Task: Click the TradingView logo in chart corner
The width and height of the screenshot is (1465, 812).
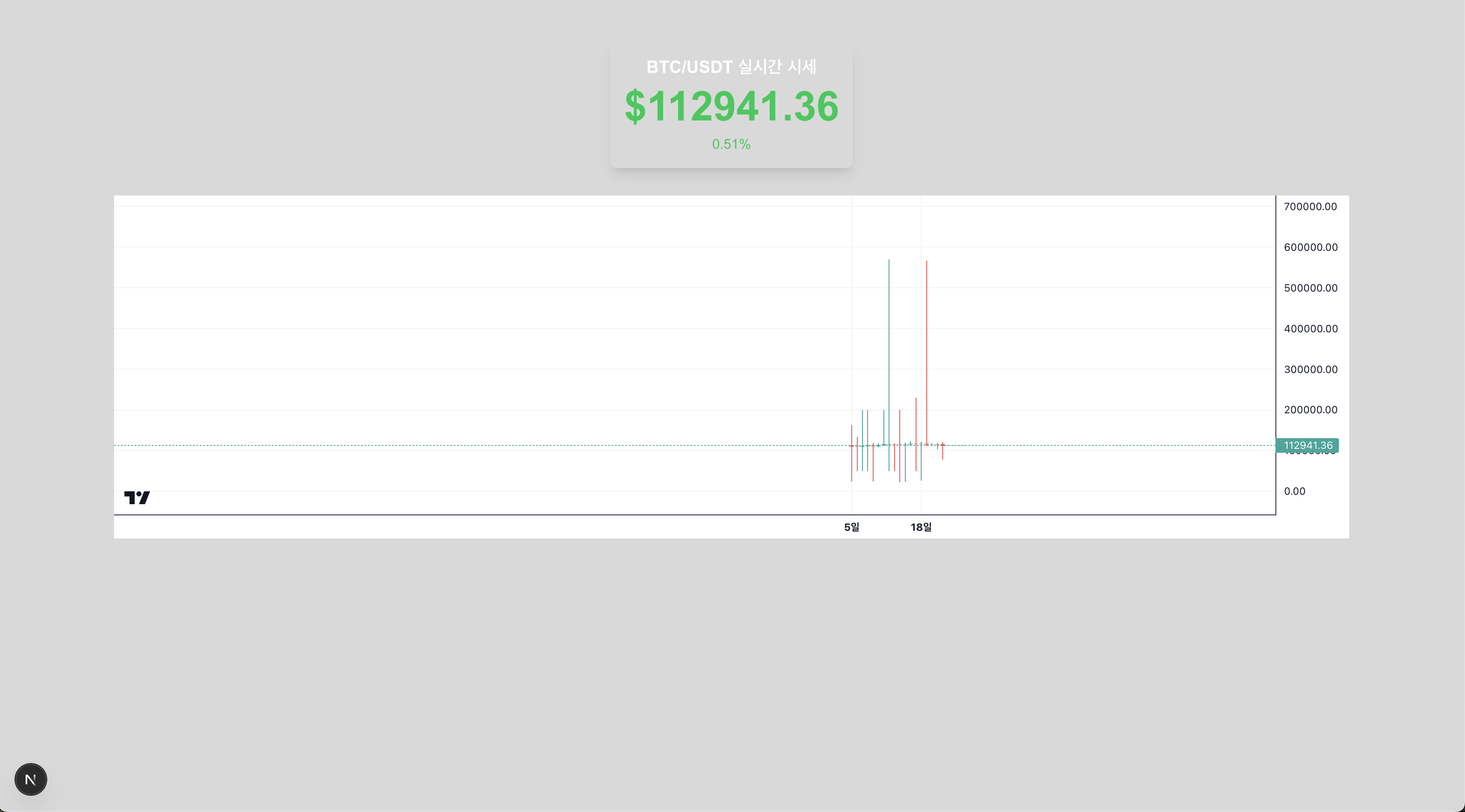Action: 137,498
